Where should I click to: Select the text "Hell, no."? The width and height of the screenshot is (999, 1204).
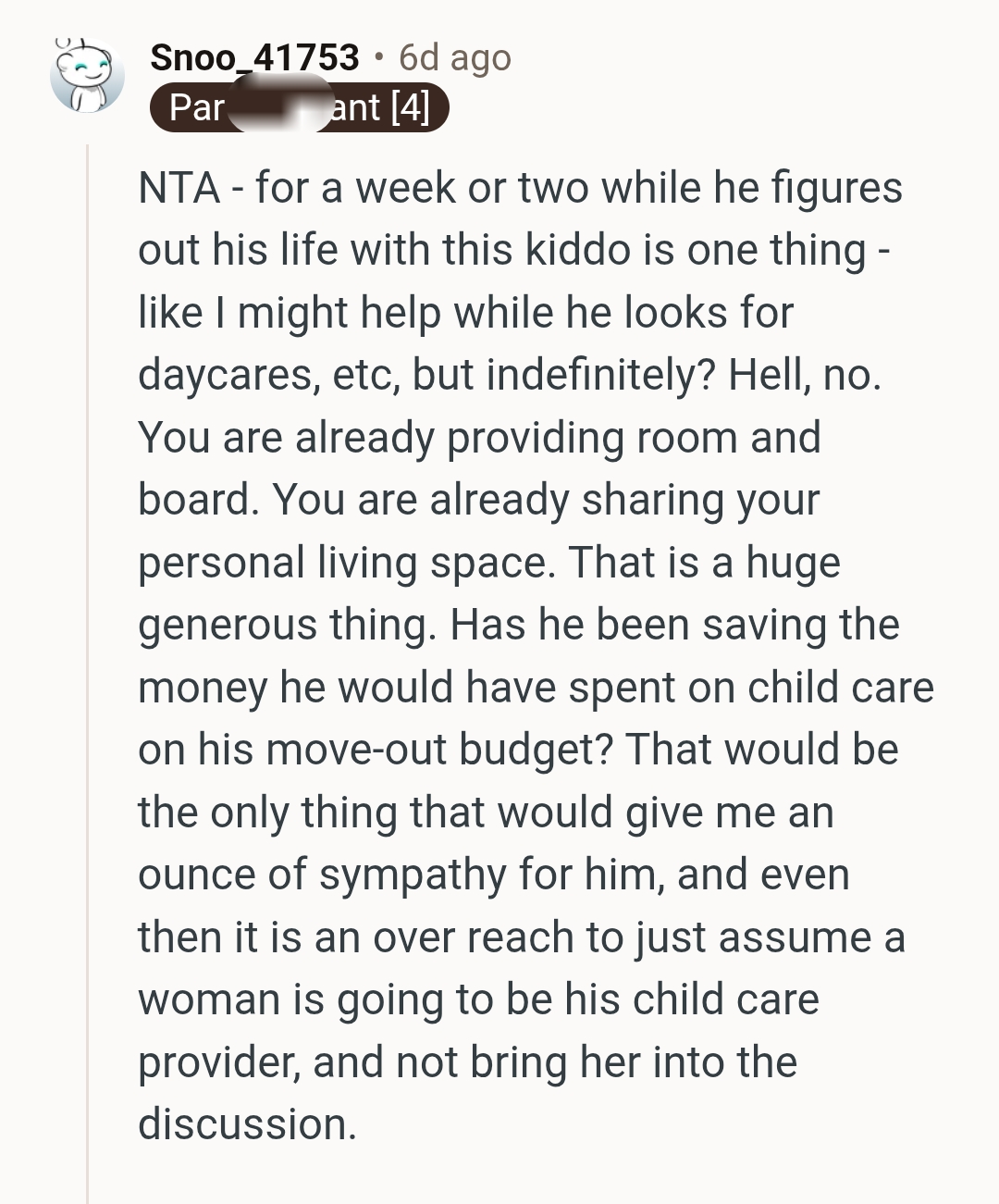pos(805,375)
